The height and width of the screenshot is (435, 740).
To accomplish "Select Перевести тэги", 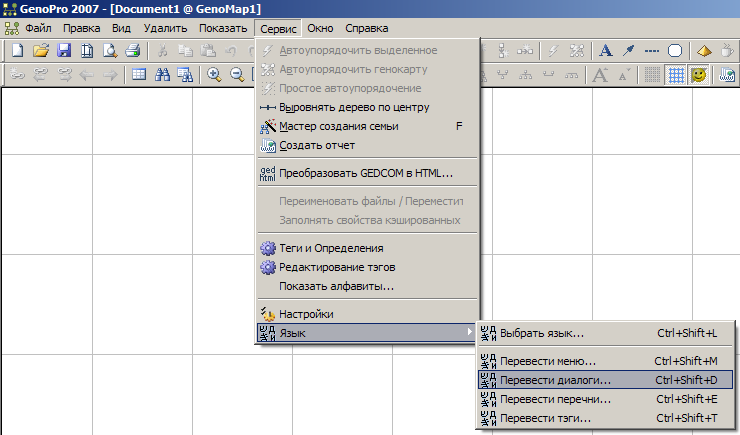I will coord(605,418).
